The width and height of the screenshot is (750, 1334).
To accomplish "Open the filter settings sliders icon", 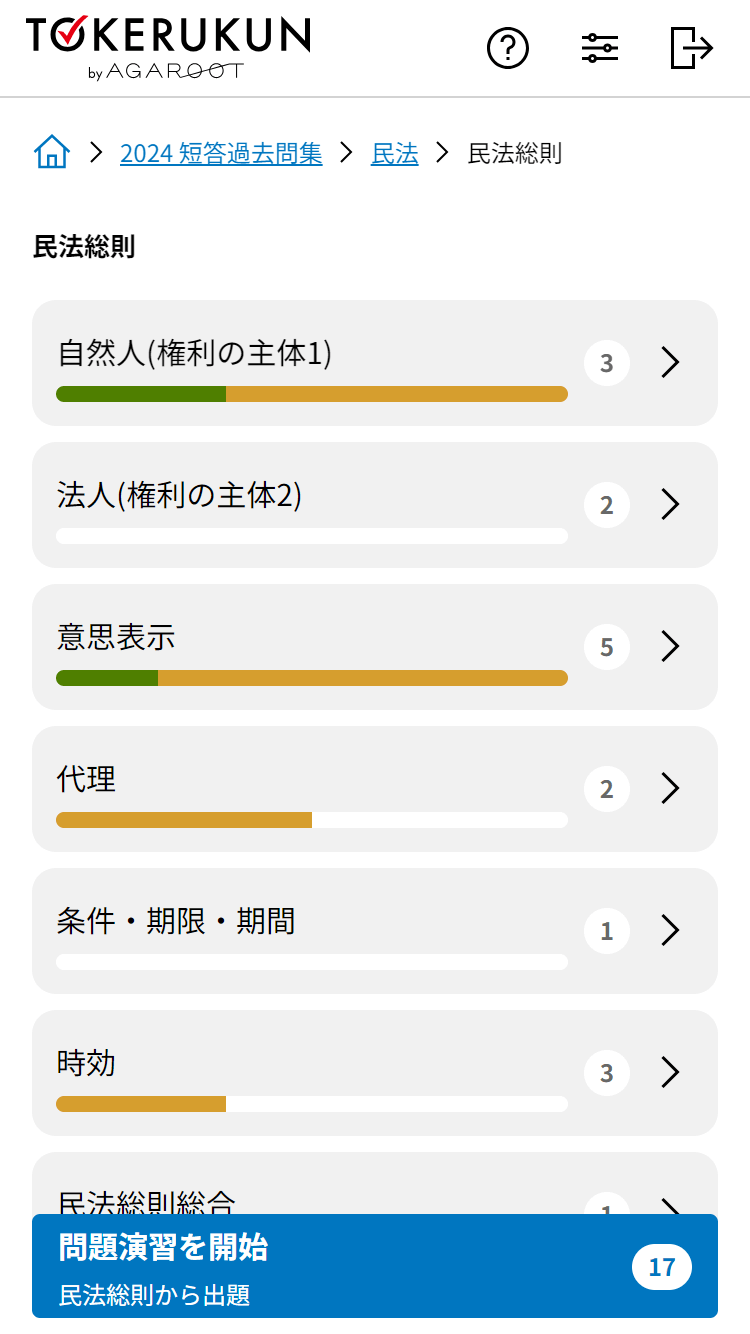I will [600, 48].
